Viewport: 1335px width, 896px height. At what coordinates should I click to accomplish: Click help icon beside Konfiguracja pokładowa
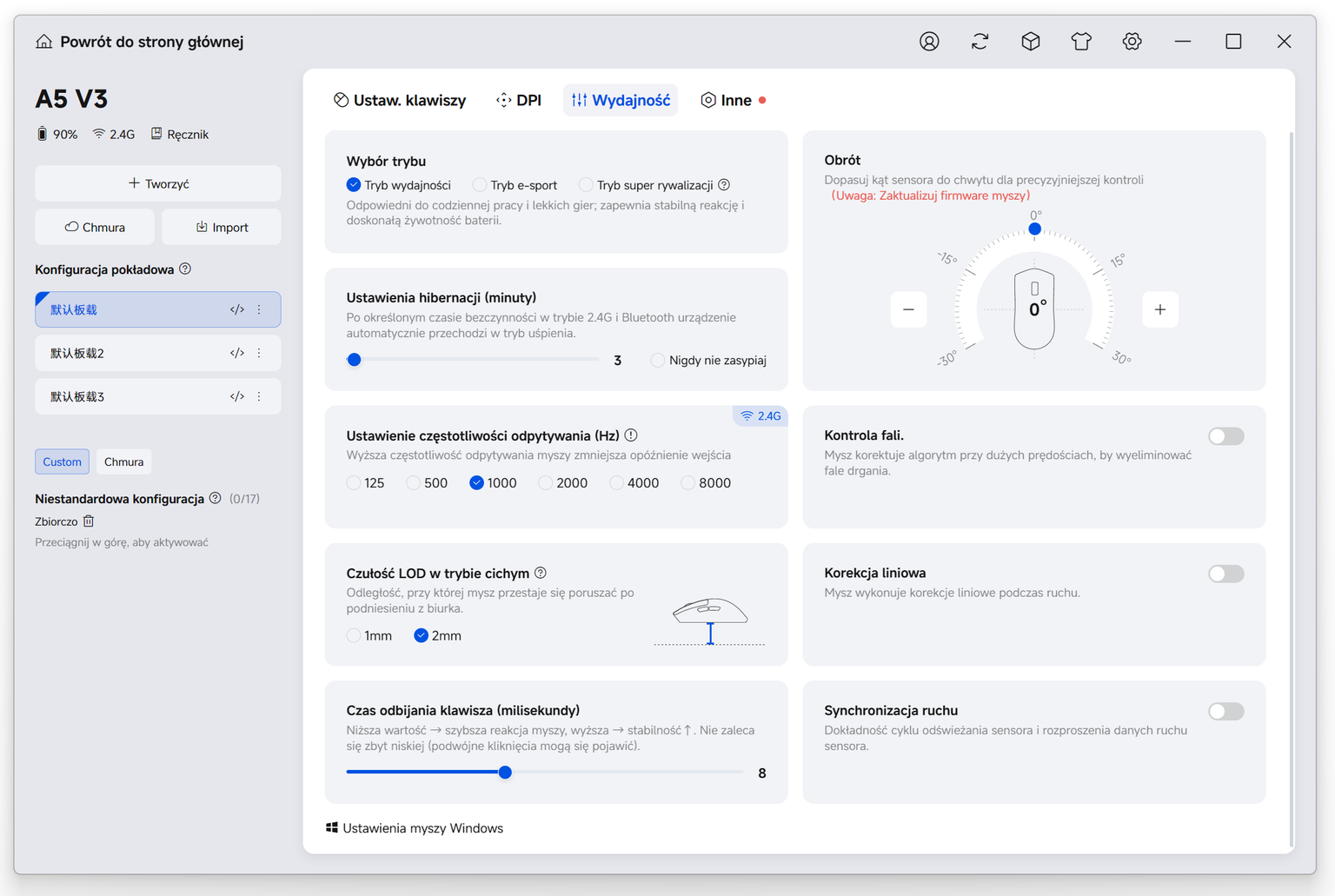[x=185, y=269]
